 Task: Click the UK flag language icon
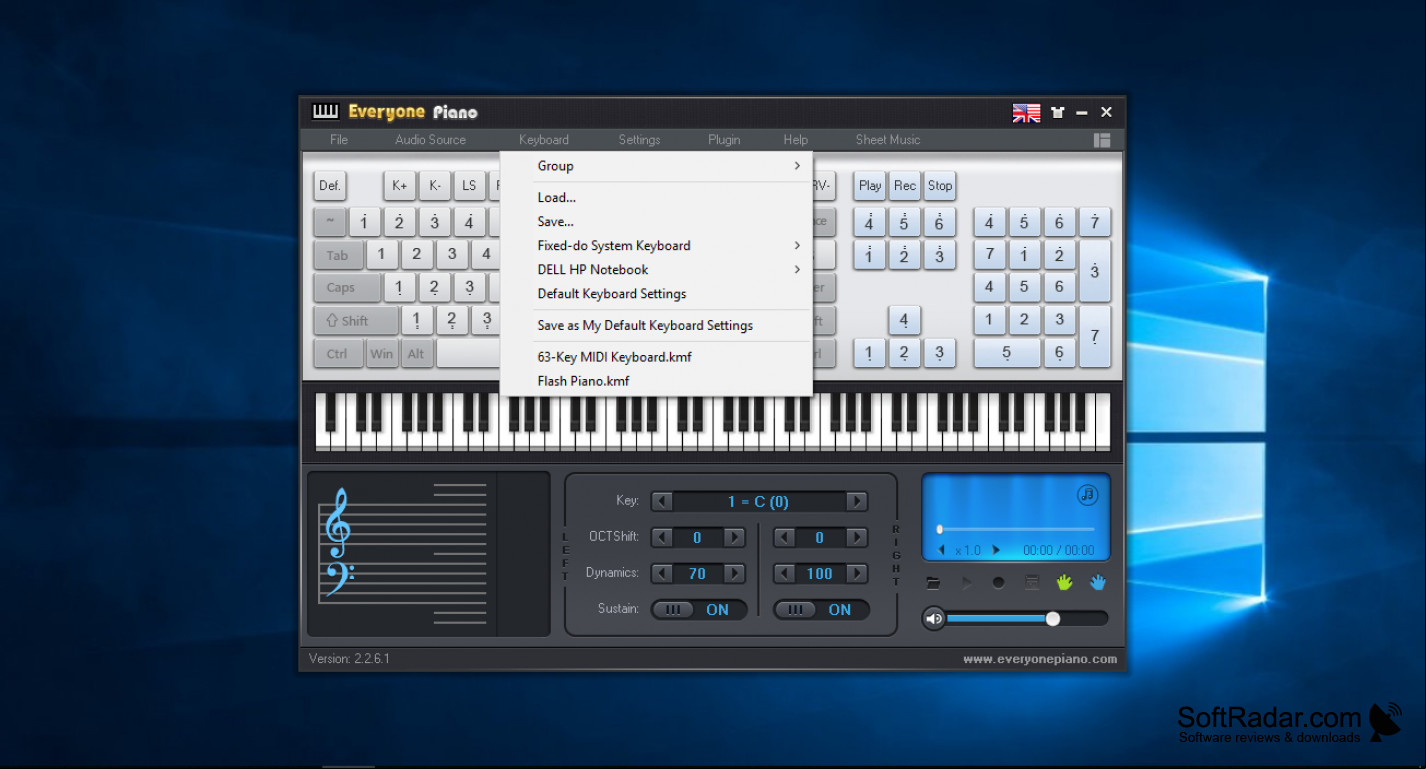point(1026,113)
